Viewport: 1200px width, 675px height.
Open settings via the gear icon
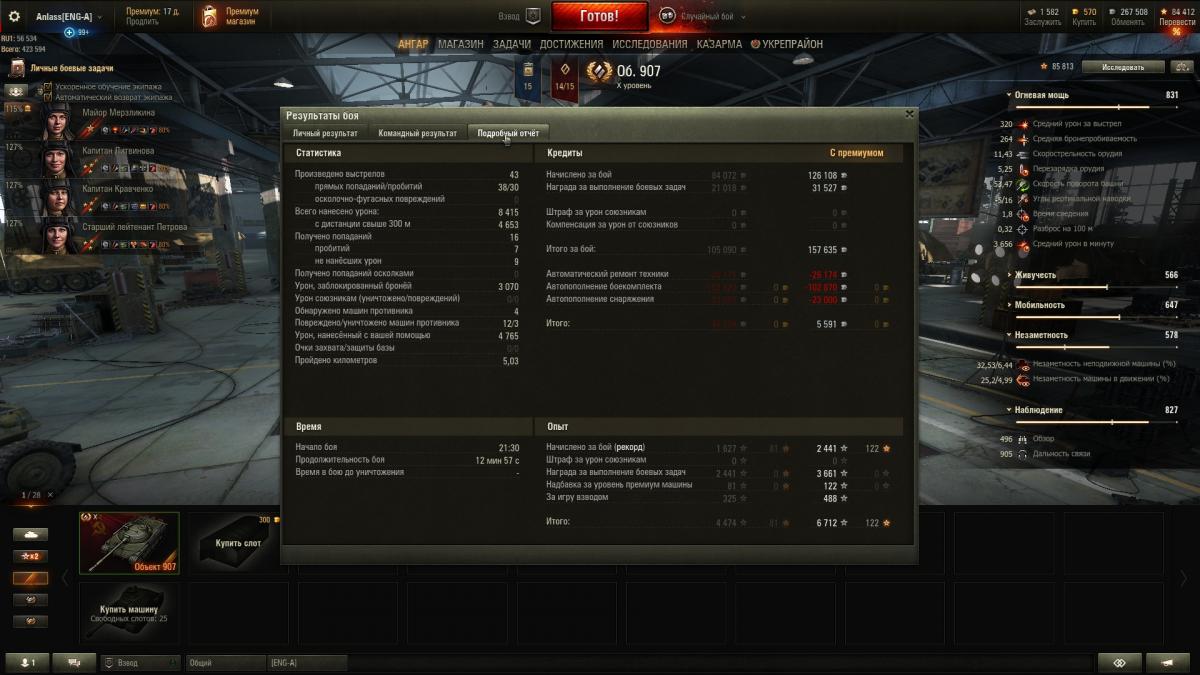coord(14,16)
